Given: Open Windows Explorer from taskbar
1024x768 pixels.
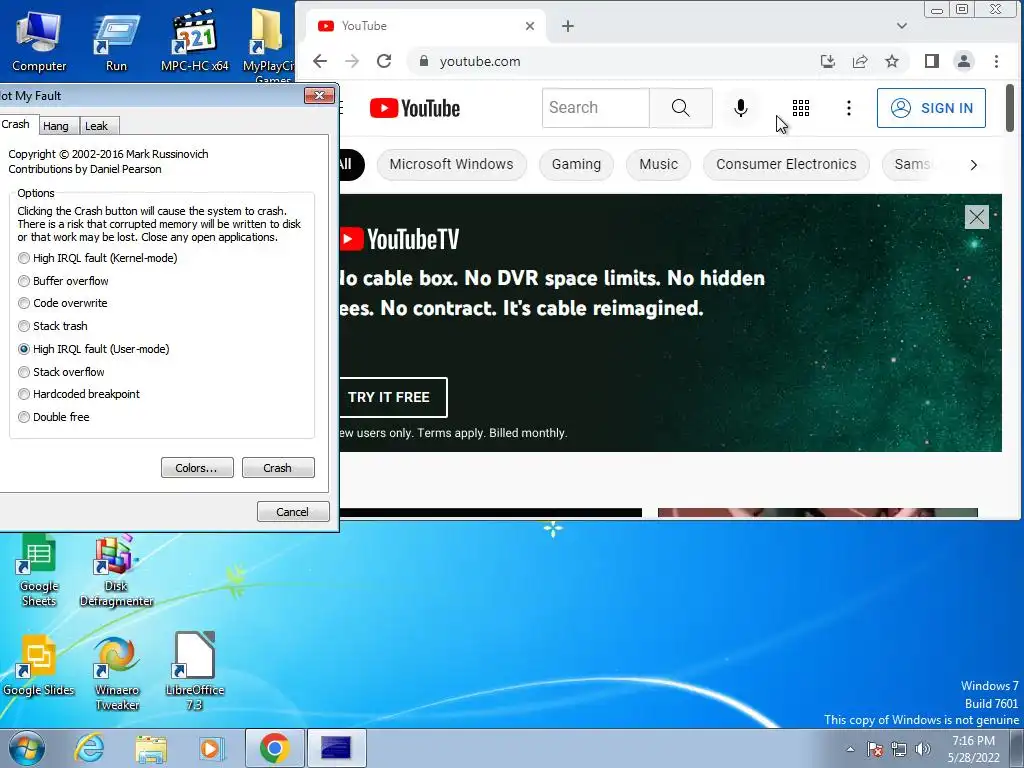Looking at the screenshot, I should click(151, 748).
